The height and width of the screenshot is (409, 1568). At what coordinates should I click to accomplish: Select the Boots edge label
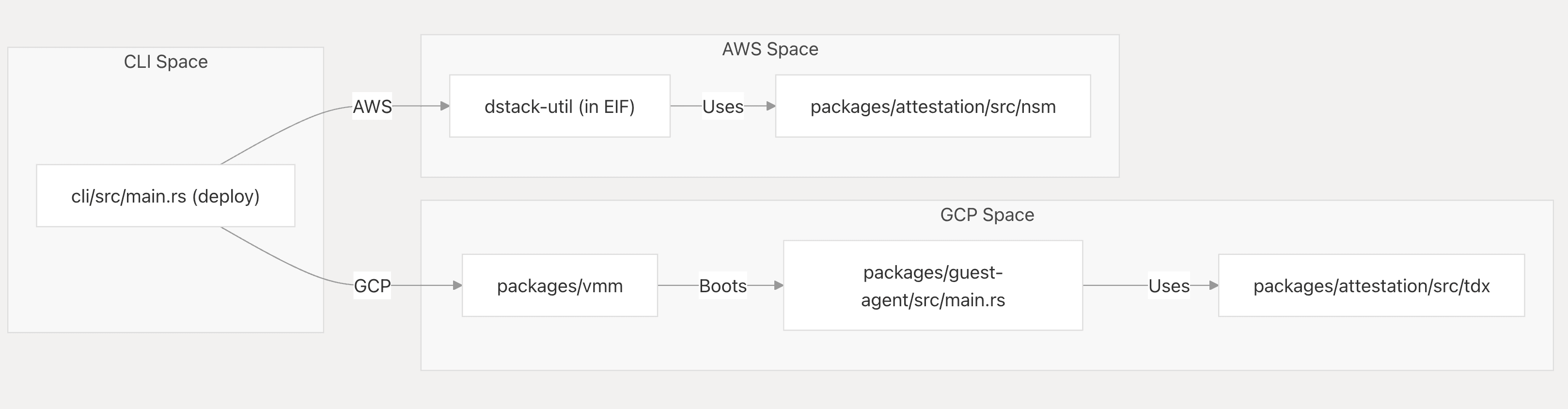click(x=722, y=285)
